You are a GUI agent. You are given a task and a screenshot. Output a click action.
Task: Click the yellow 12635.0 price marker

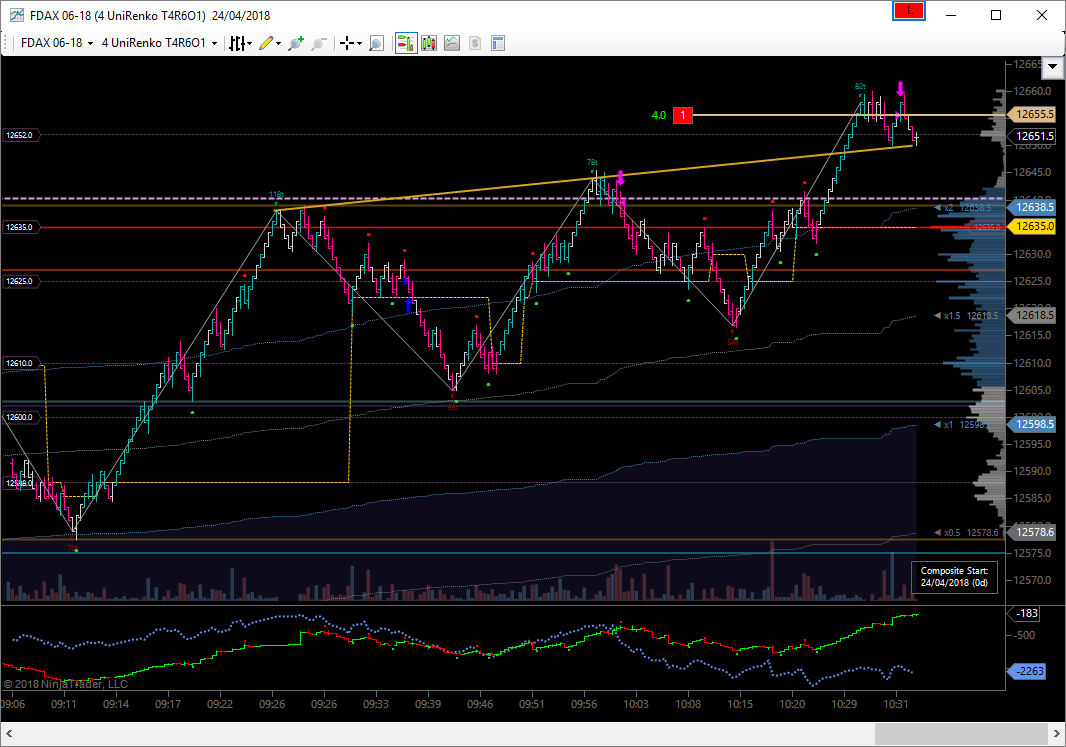coord(1033,226)
